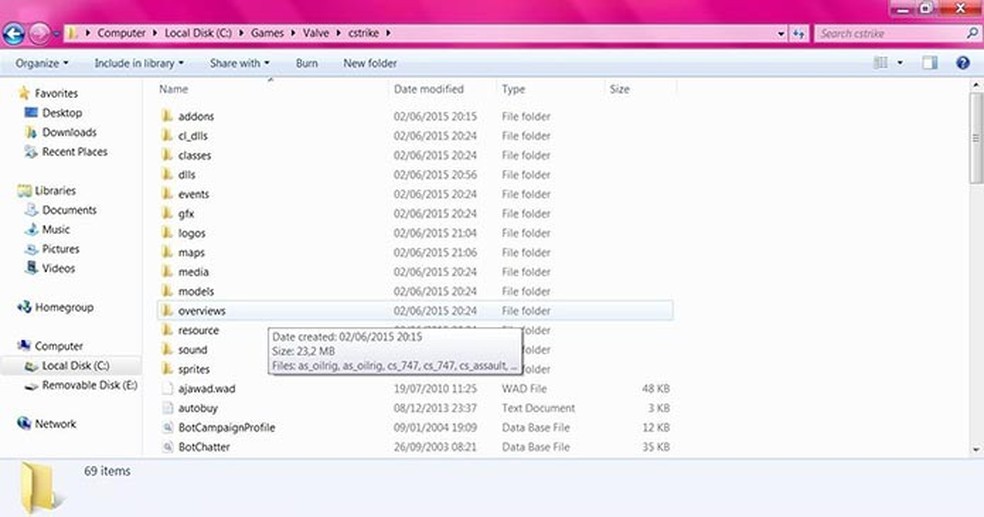This screenshot has width=984, height=517.
Task: Open recent pages dropdown near Forward button
Action: tap(56, 34)
